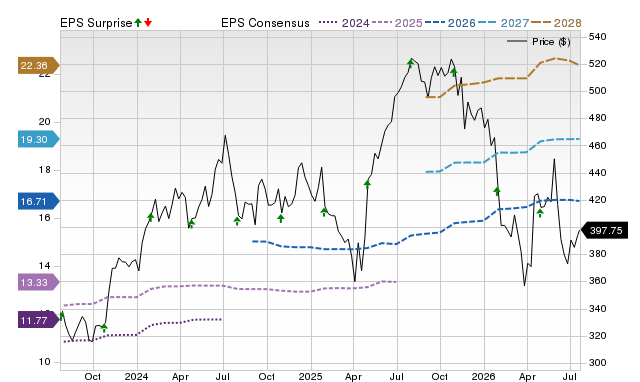Viewport: 640px width, 382px height.
Task: Click the 2026 x-axis label
Action: (x=483, y=376)
